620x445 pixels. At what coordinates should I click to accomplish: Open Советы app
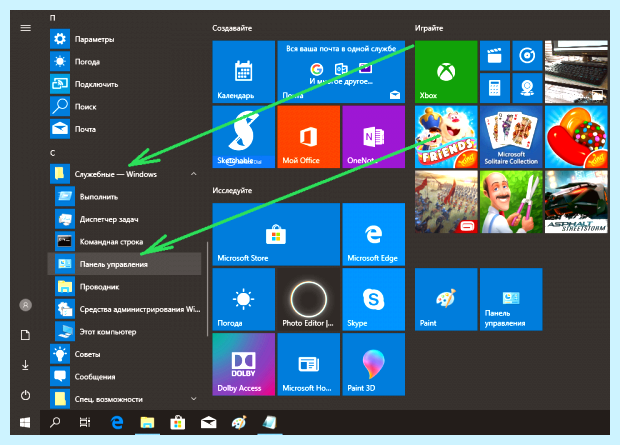[125, 354]
